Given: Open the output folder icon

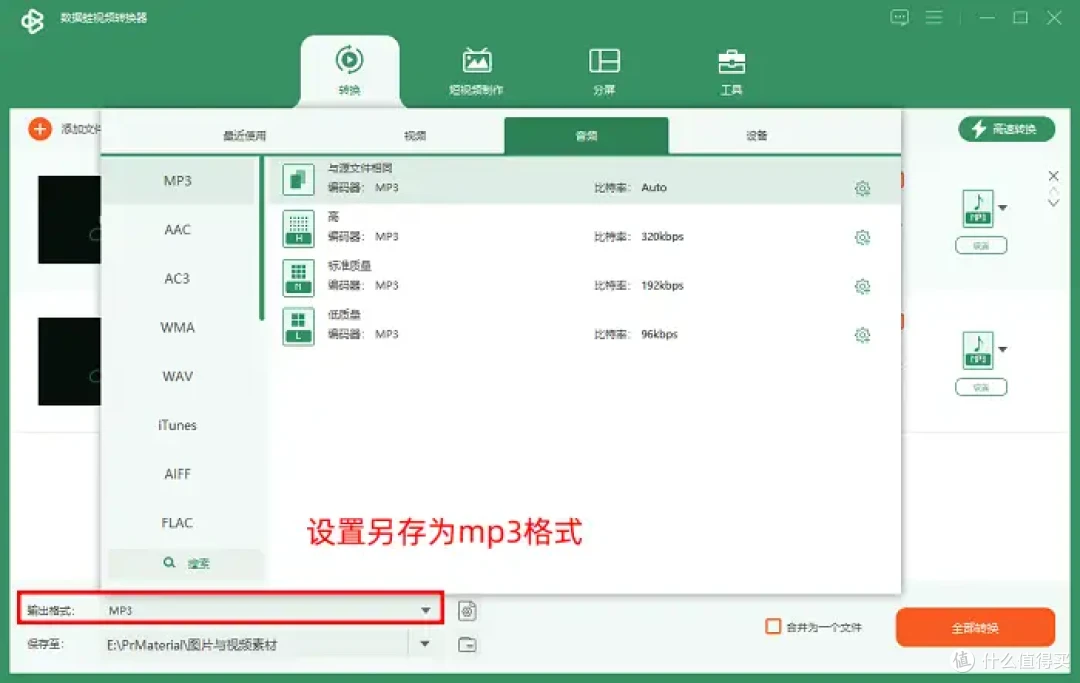Looking at the screenshot, I should point(467,644).
